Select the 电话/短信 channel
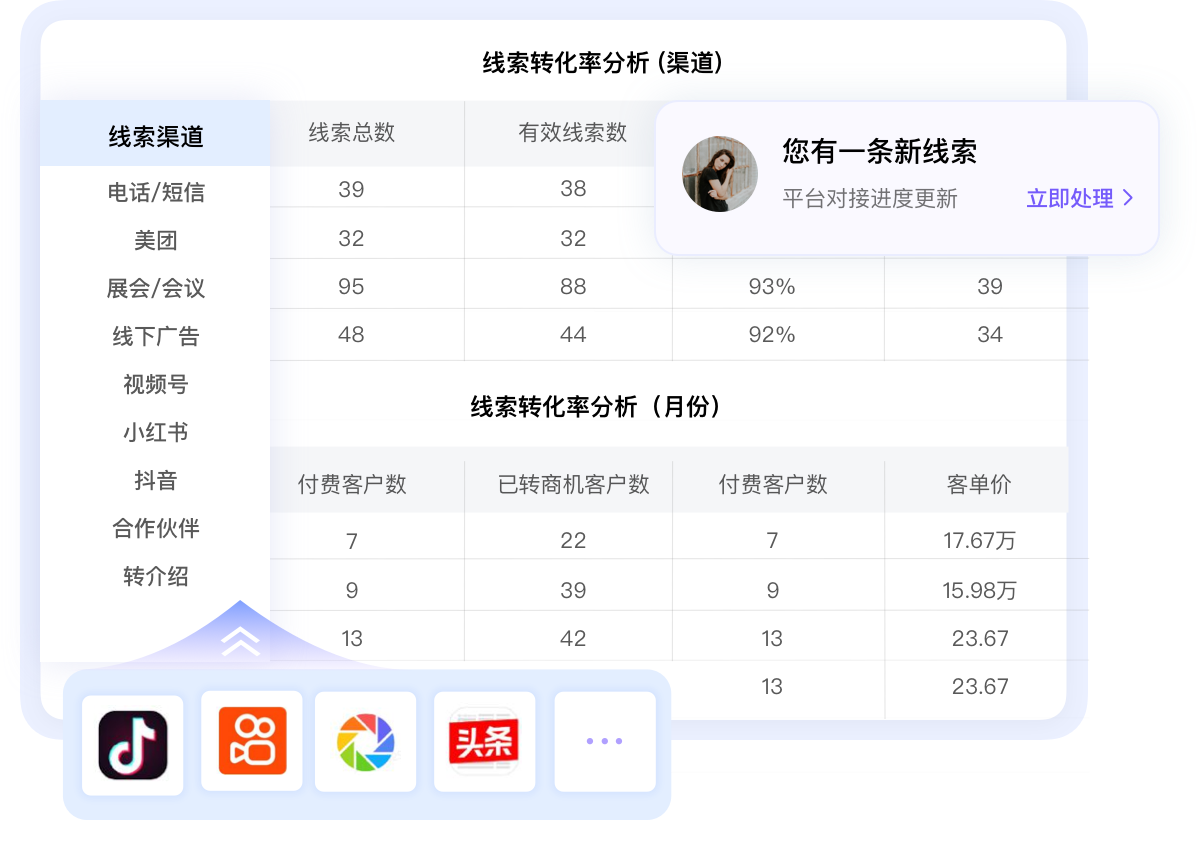The image size is (1200, 860). point(155,192)
